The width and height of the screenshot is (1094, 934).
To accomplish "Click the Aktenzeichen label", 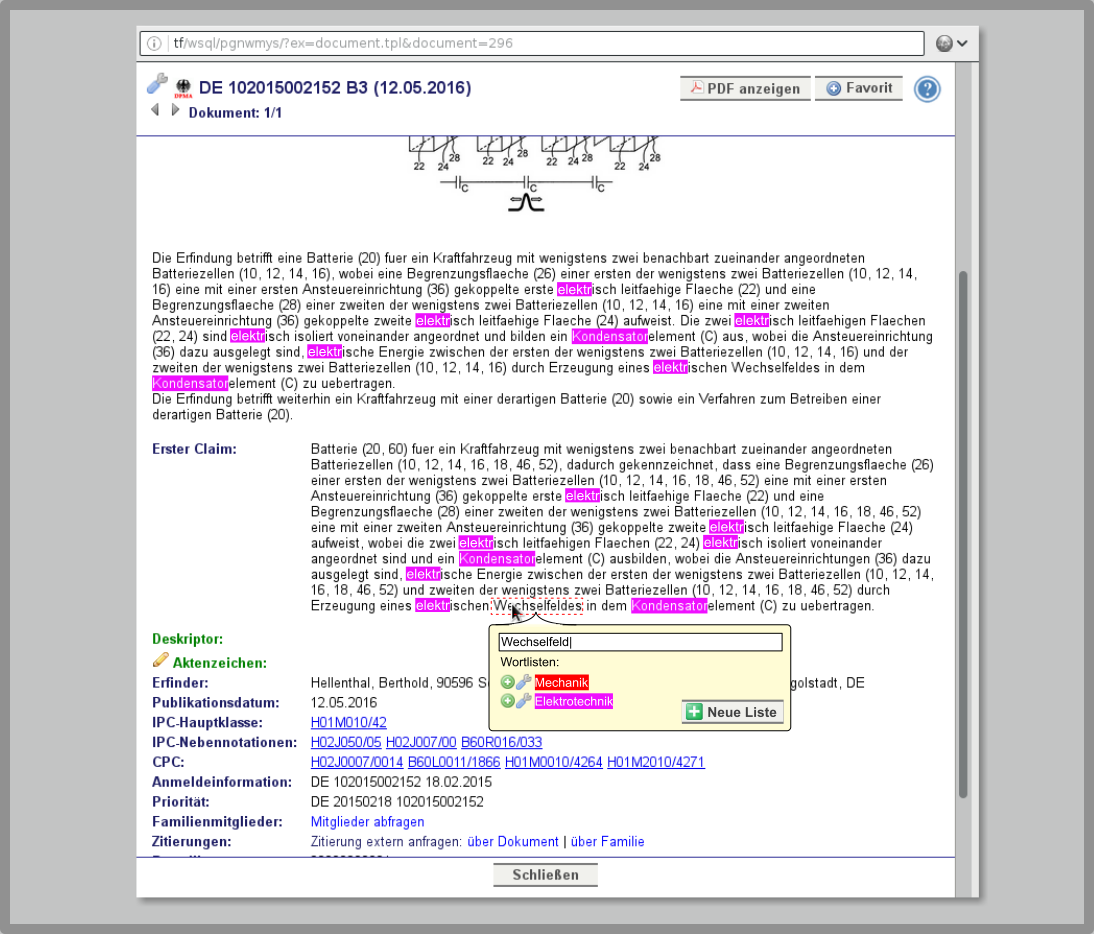I will click(x=220, y=663).
